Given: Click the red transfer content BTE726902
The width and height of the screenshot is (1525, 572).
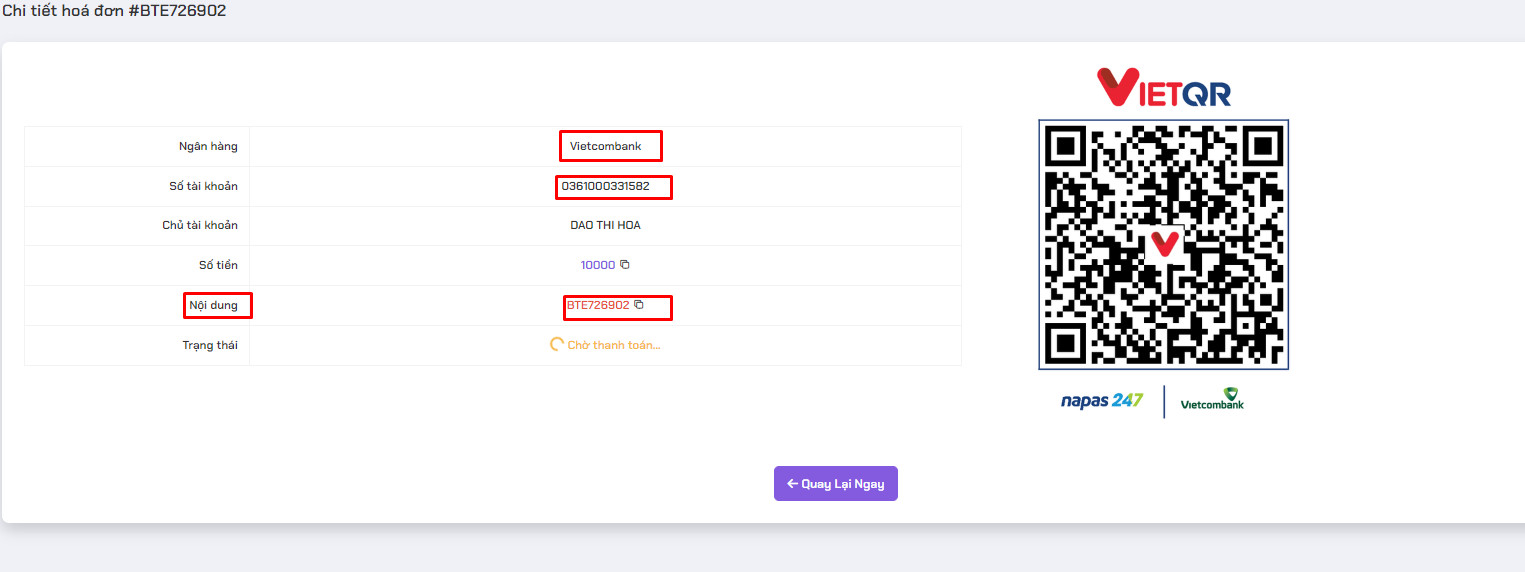Looking at the screenshot, I should [598, 305].
